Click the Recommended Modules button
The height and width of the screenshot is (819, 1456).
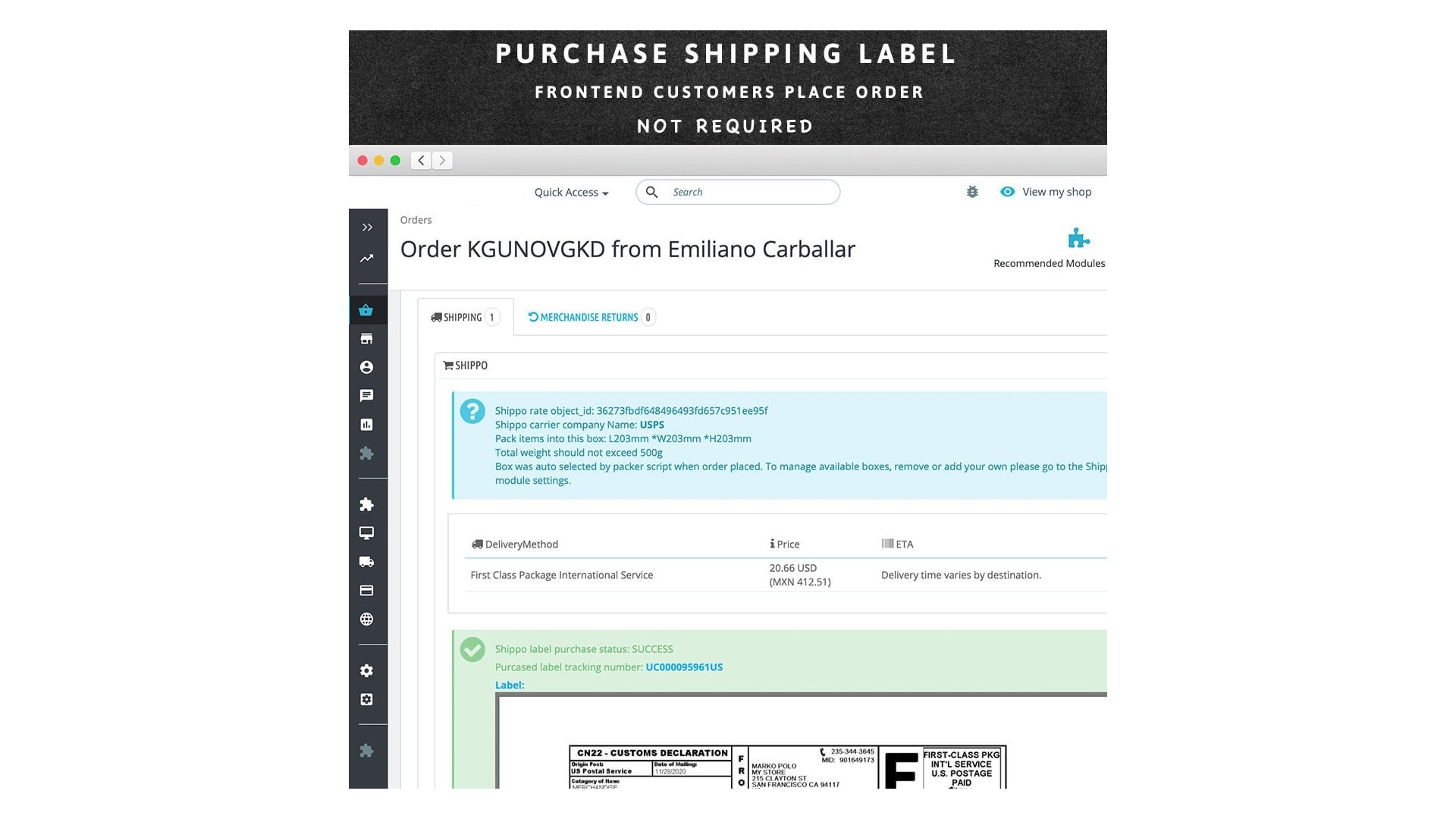tap(1049, 248)
